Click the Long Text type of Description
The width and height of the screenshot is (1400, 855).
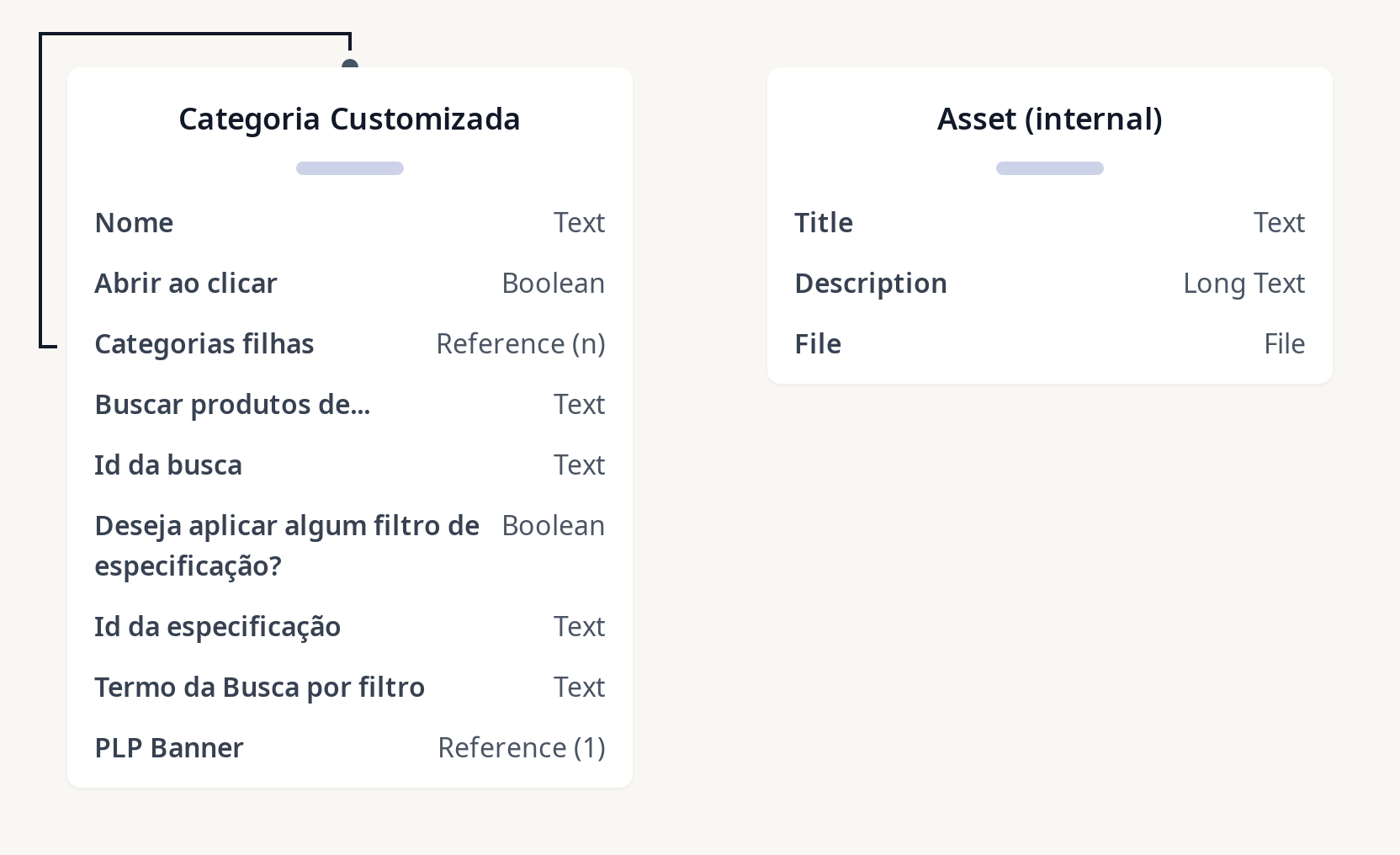1244,284
